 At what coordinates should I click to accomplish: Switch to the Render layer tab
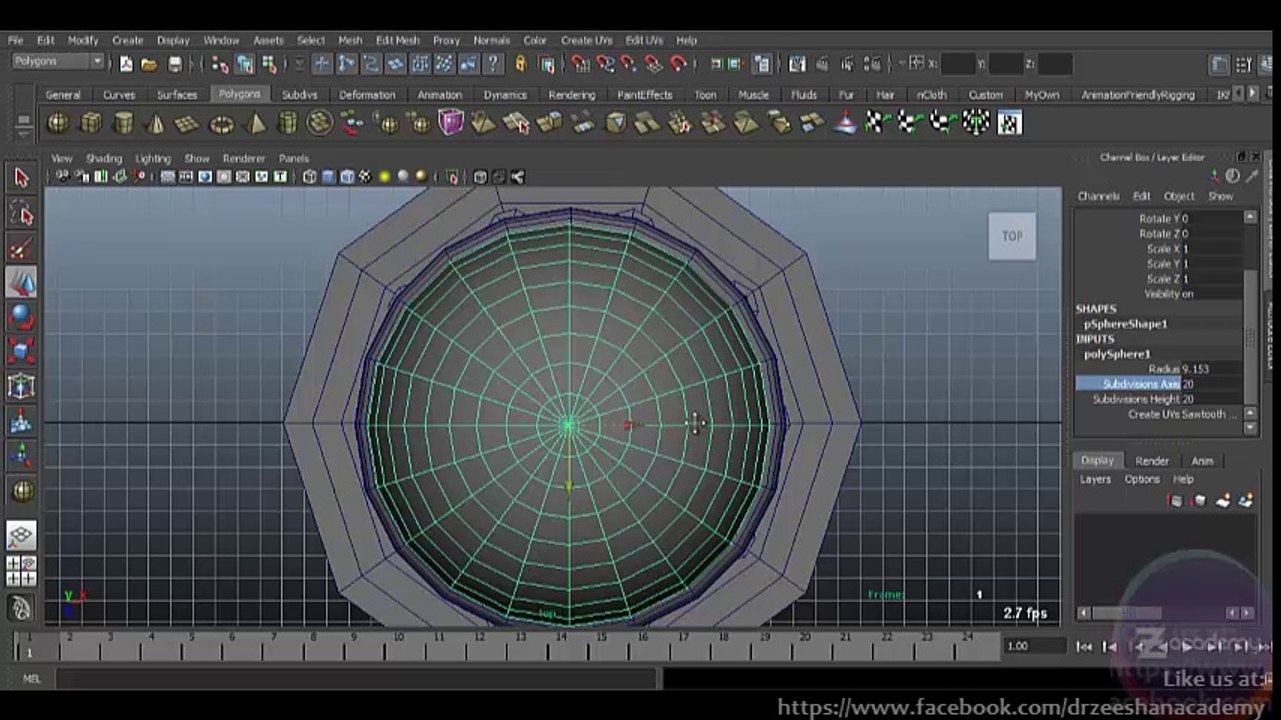[1151, 461]
